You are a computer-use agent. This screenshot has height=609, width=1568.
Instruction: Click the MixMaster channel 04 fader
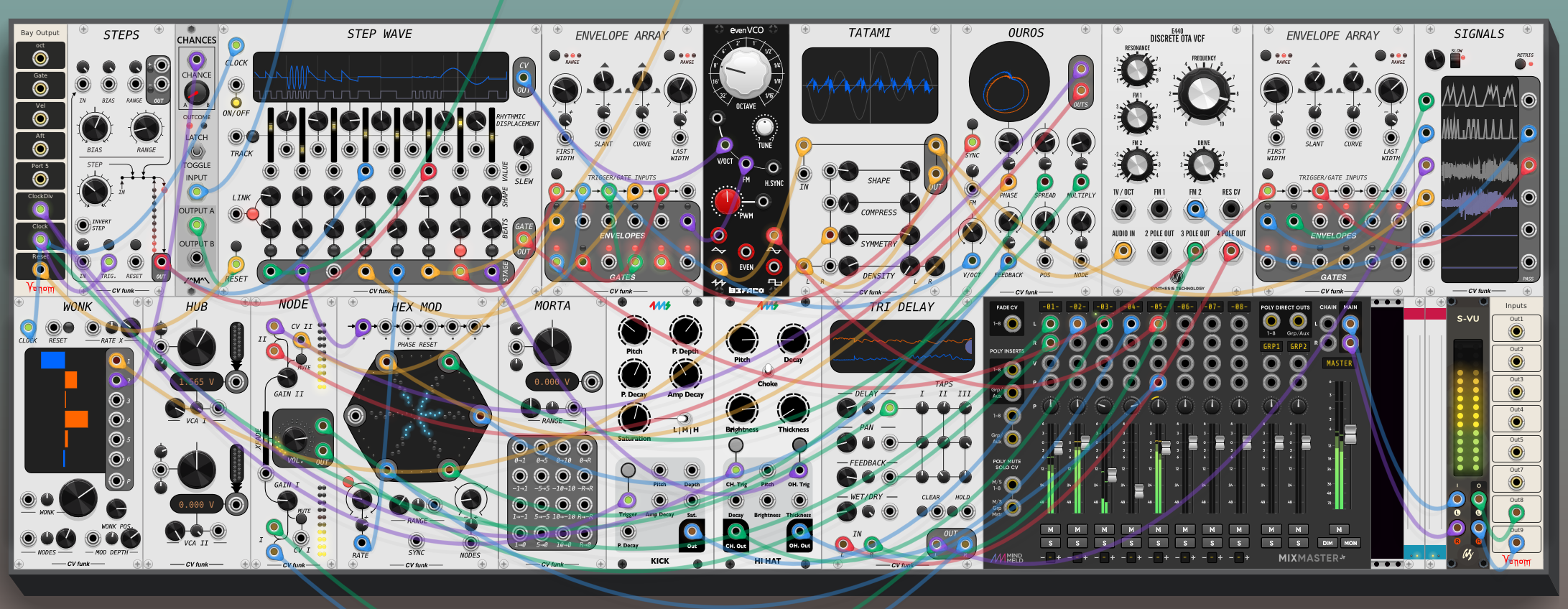(1138, 491)
